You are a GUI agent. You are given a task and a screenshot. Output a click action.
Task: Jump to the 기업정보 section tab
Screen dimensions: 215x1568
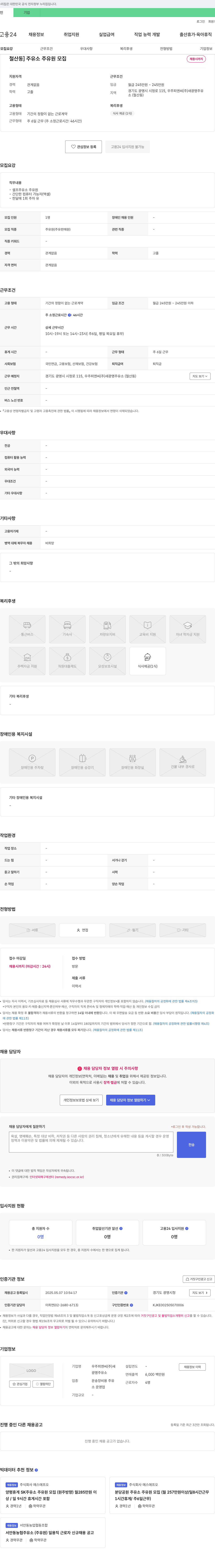pyautogui.click(x=206, y=49)
